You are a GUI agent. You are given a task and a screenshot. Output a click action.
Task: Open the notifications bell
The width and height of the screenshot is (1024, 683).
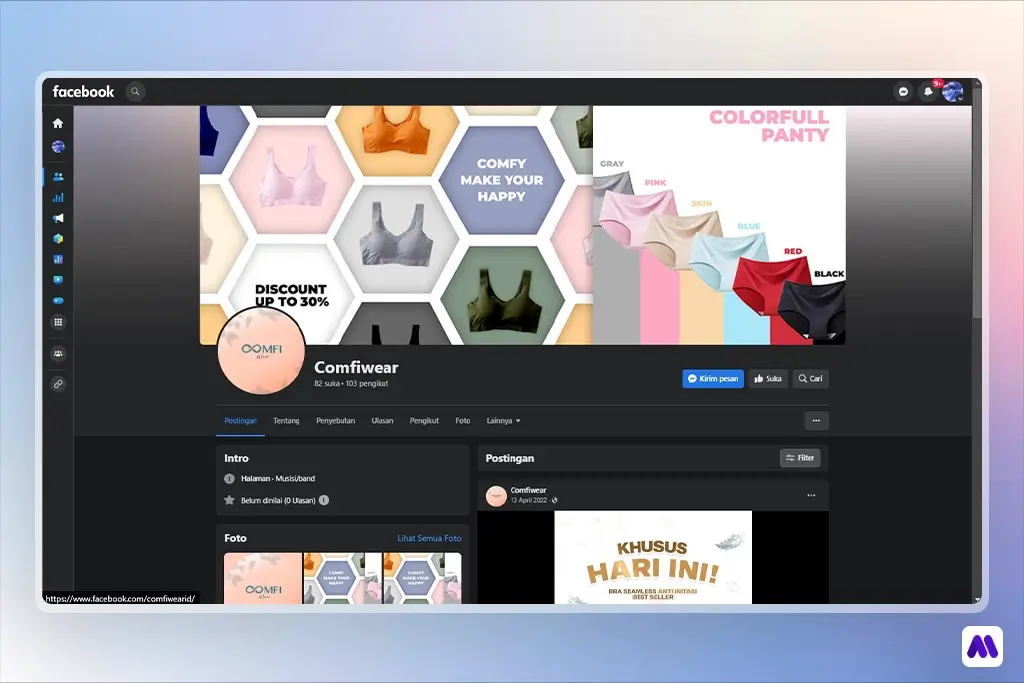click(x=928, y=92)
